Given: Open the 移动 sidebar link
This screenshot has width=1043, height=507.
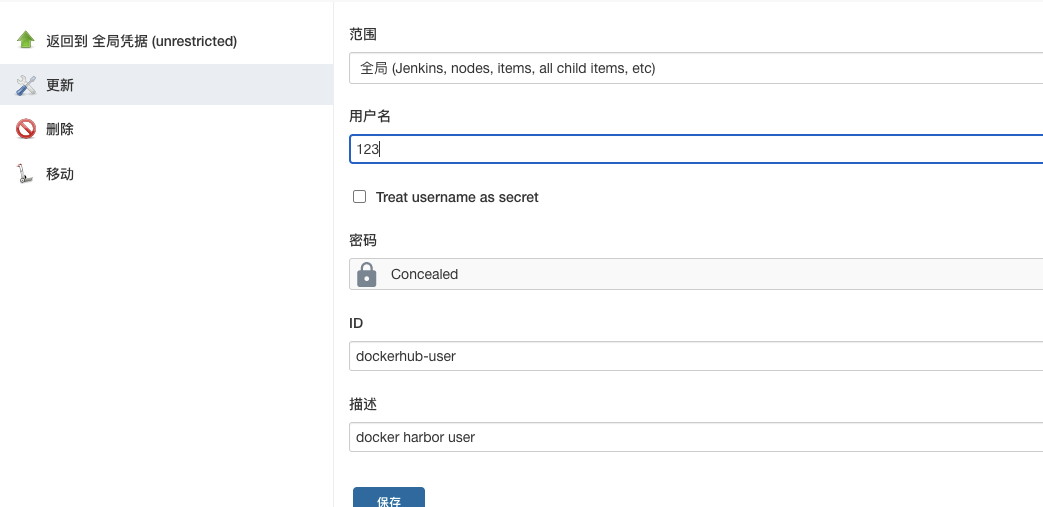Looking at the screenshot, I should coord(60,174).
